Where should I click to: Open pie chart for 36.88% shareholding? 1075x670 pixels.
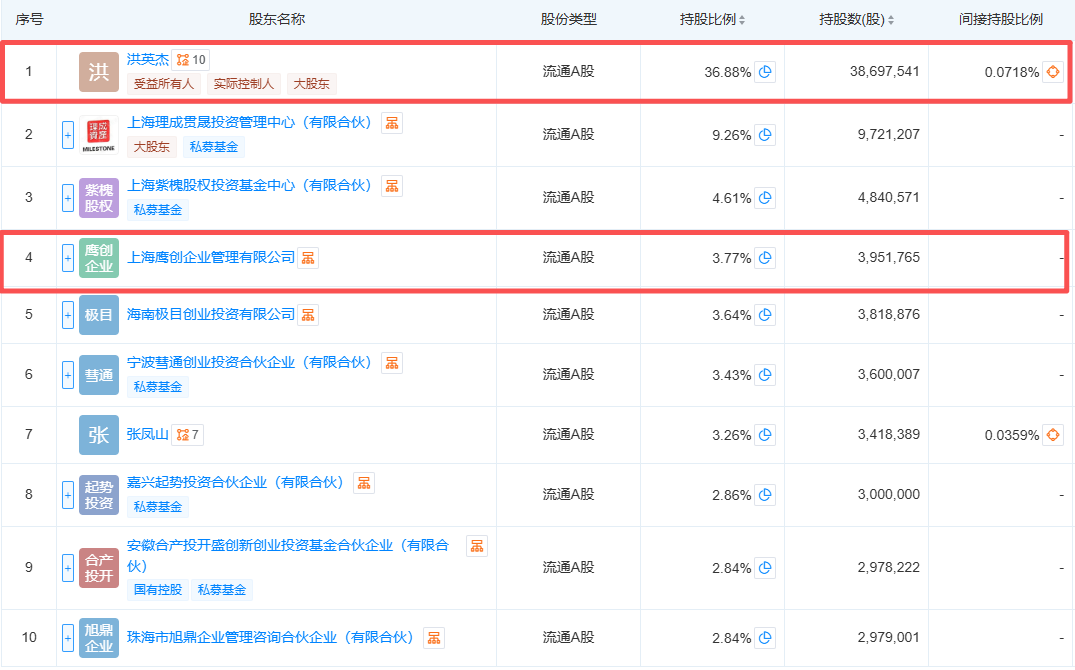[x=765, y=71]
